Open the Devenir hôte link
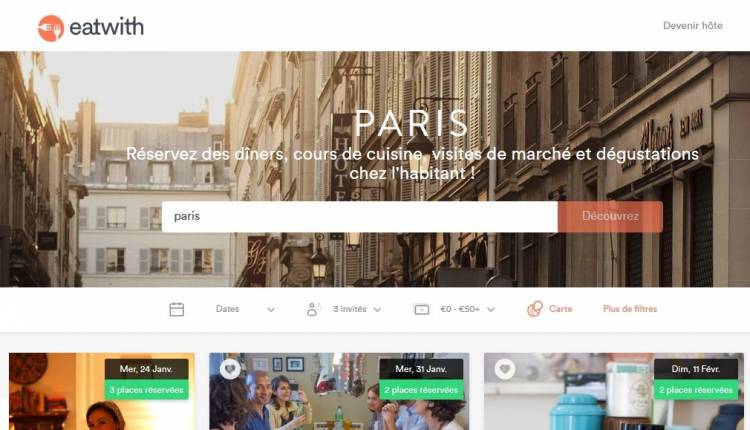The image size is (750, 430). (x=693, y=25)
